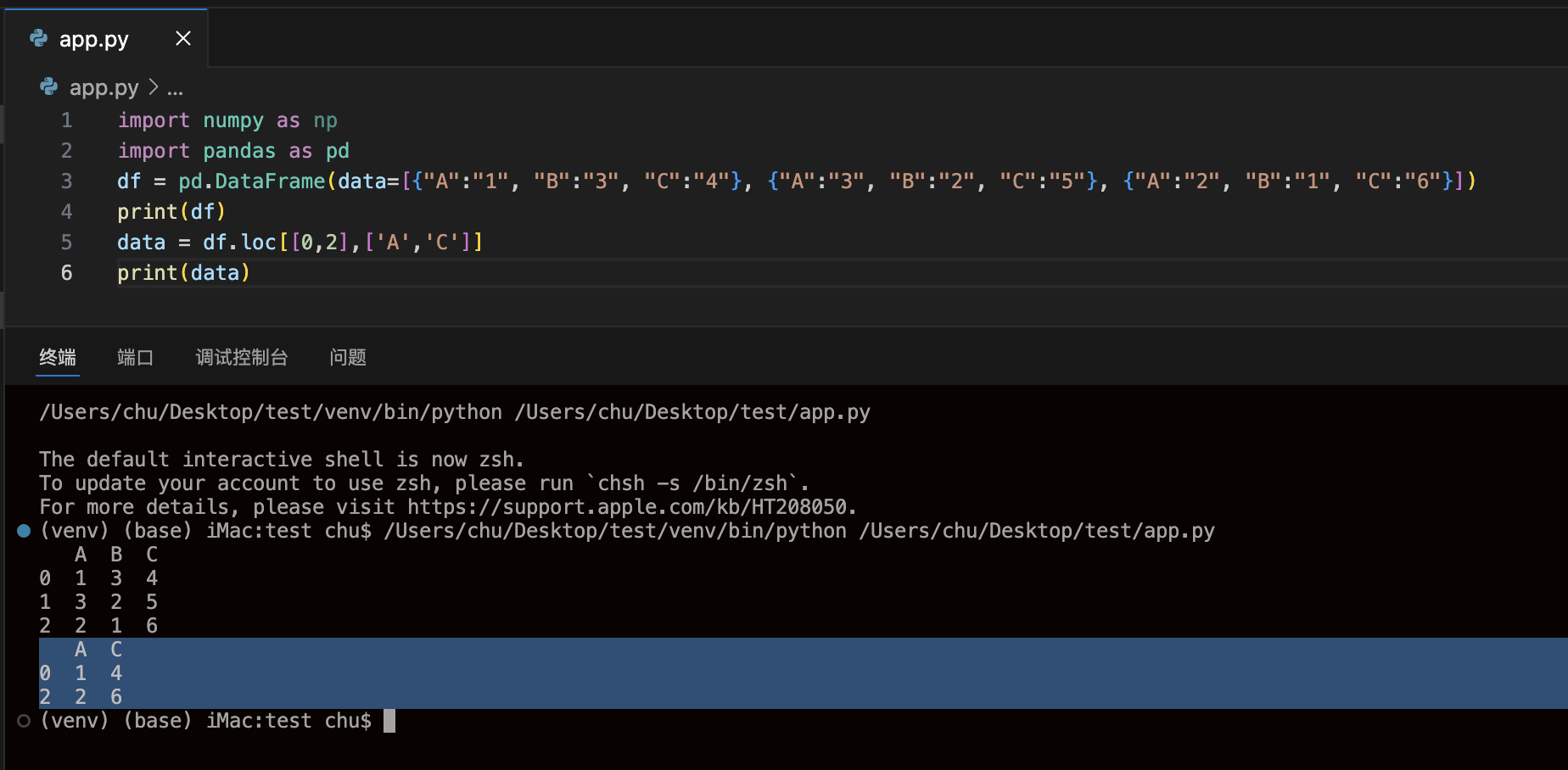Click line number 3 in the gutter

[66, 181]
